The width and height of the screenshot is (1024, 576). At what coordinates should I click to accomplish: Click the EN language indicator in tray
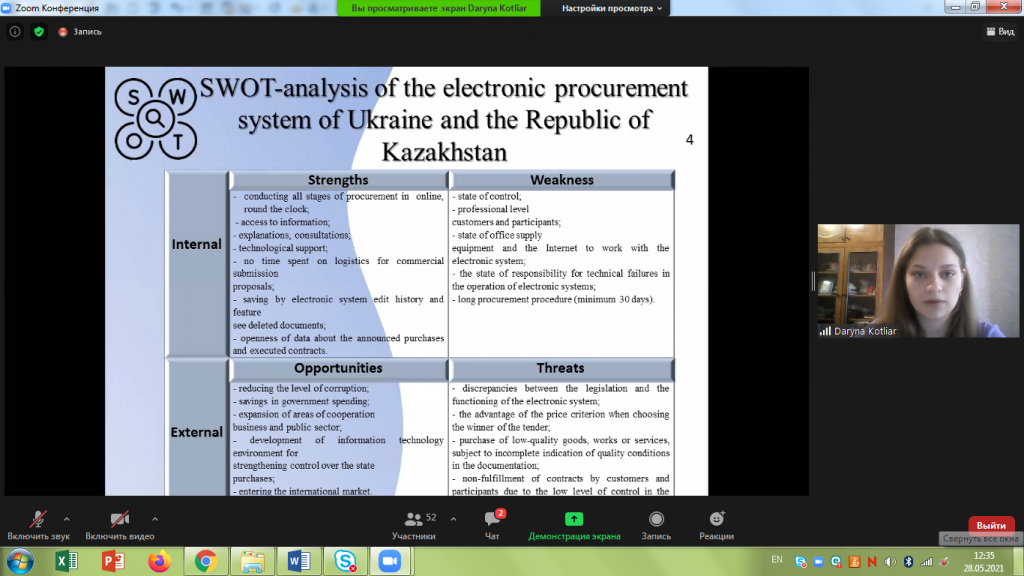[x=777, y=559]
